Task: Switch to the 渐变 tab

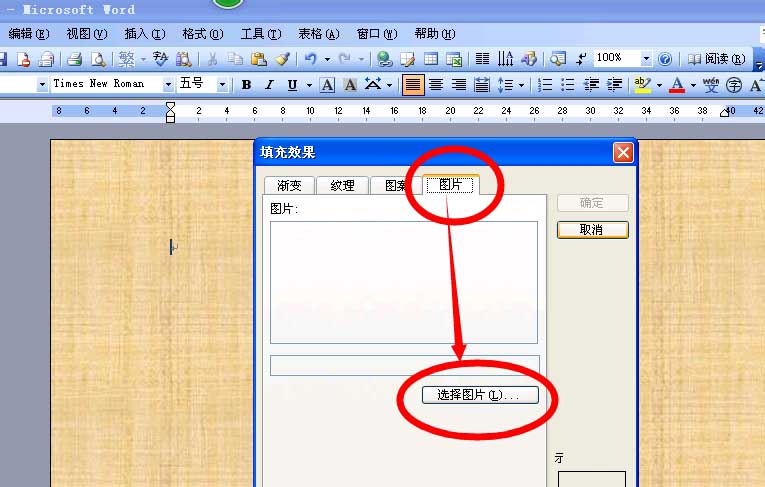Action: [x=289, y=185]
